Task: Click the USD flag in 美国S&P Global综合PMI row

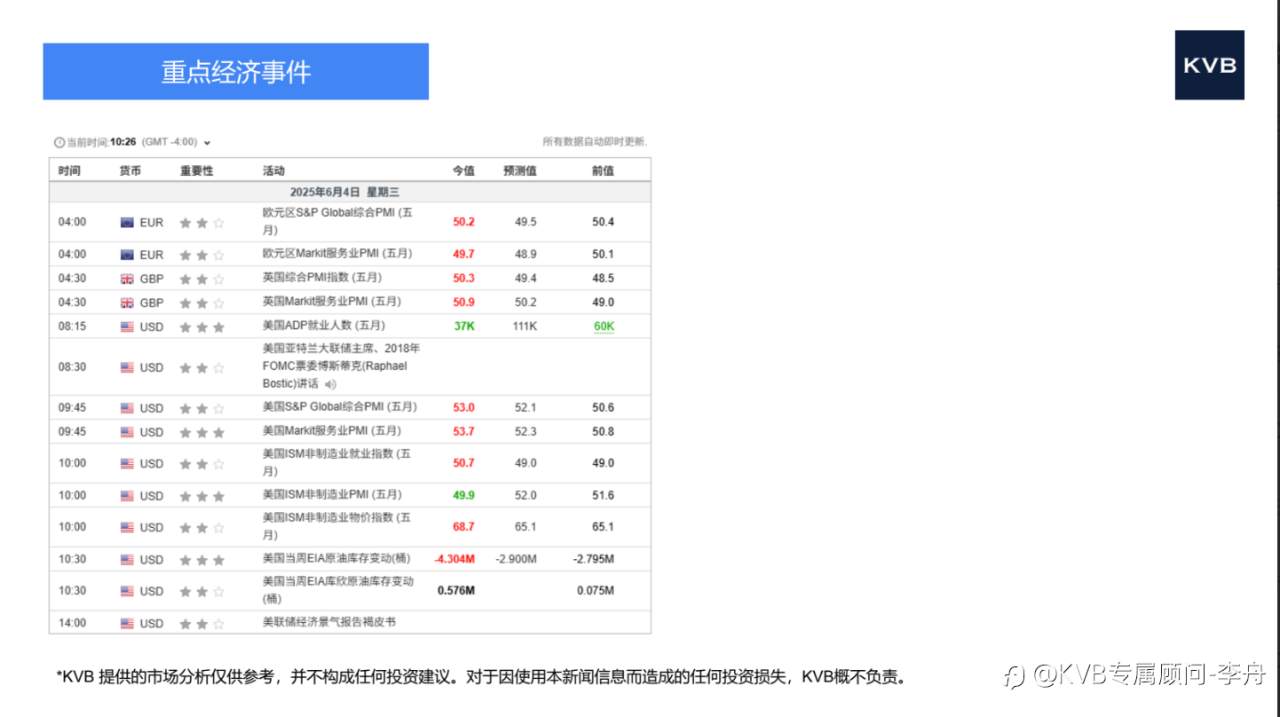Action: click(x=127, y=408)
